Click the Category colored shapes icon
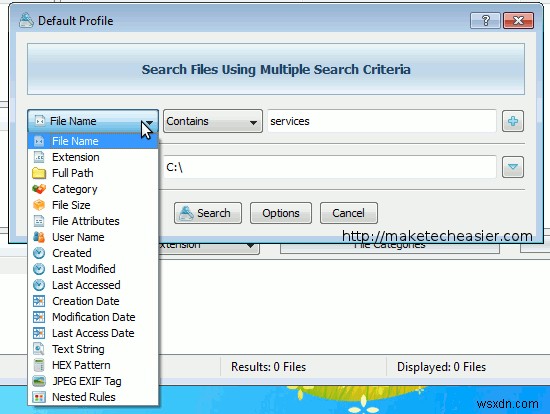This screenshot has height=414, width=550. tap(39, 189)
